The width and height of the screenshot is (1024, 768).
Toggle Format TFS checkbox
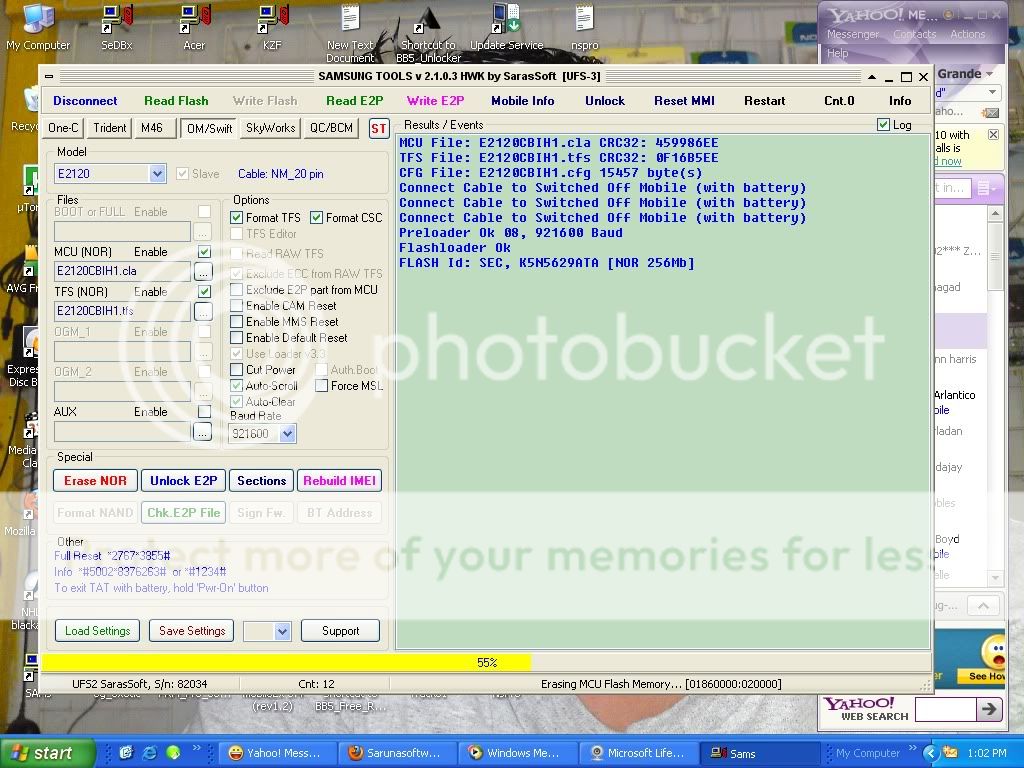pyautogui.click(x=236, y=217)
